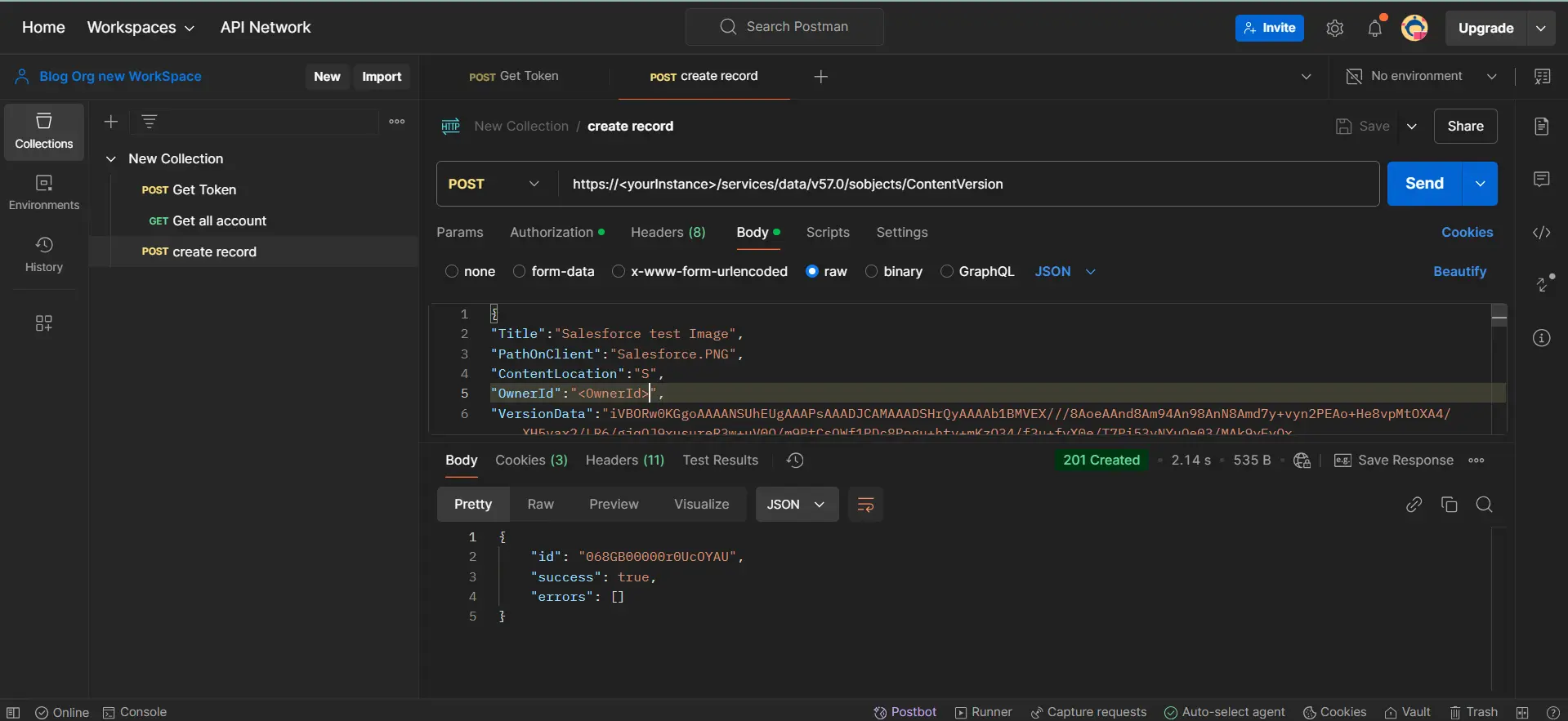This screenshot has height=721, width=1568.
Task: Toggle the sidebar icon in status bar
Action: pyautogui.click(x=13, y=713)
